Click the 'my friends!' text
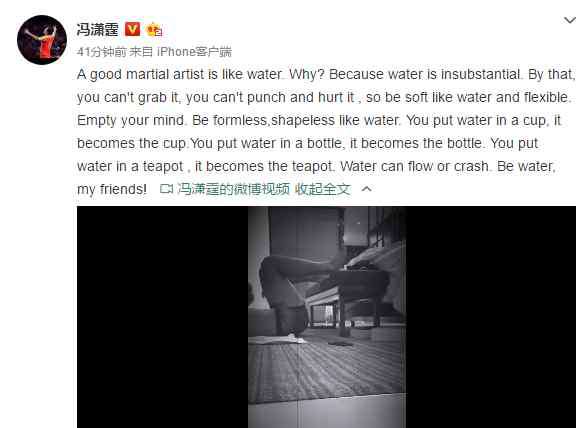The width and height of the screenshot is (576, 428). (112, 190)
